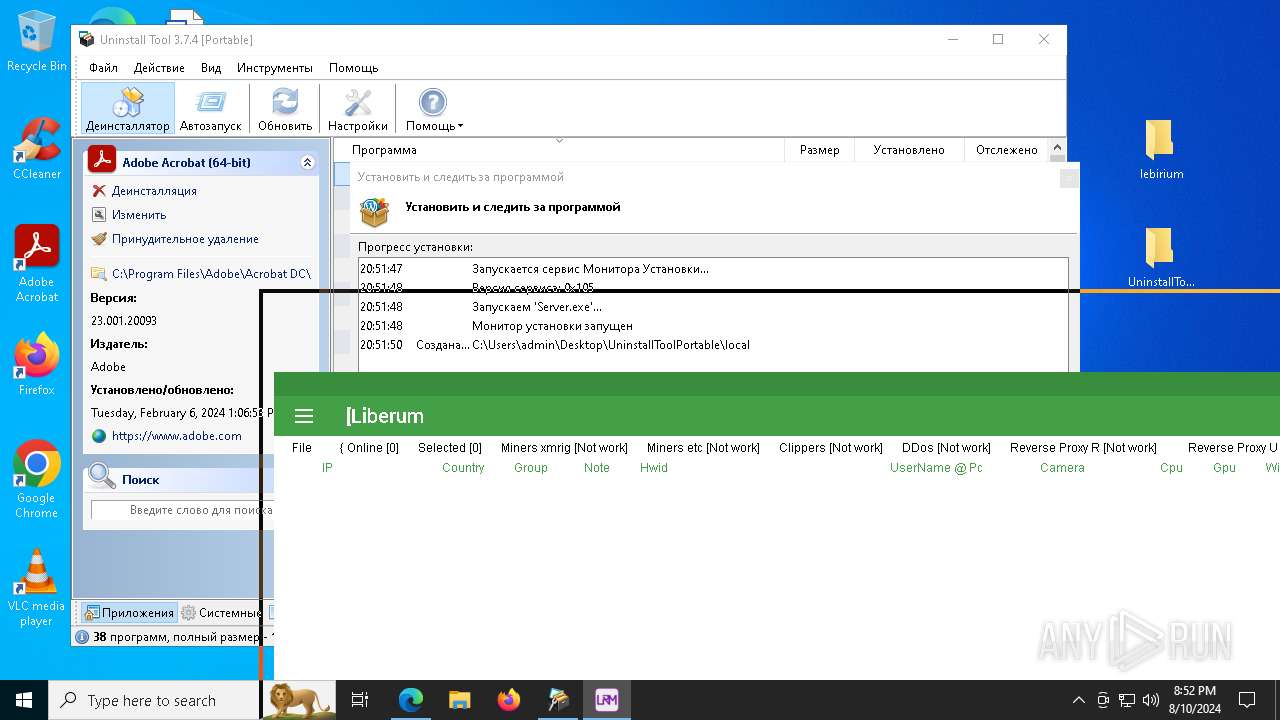The width and height of the screenshot is (1280, 720).
Task: Sort Liberum list by Gpu column
Action: 1224,468
